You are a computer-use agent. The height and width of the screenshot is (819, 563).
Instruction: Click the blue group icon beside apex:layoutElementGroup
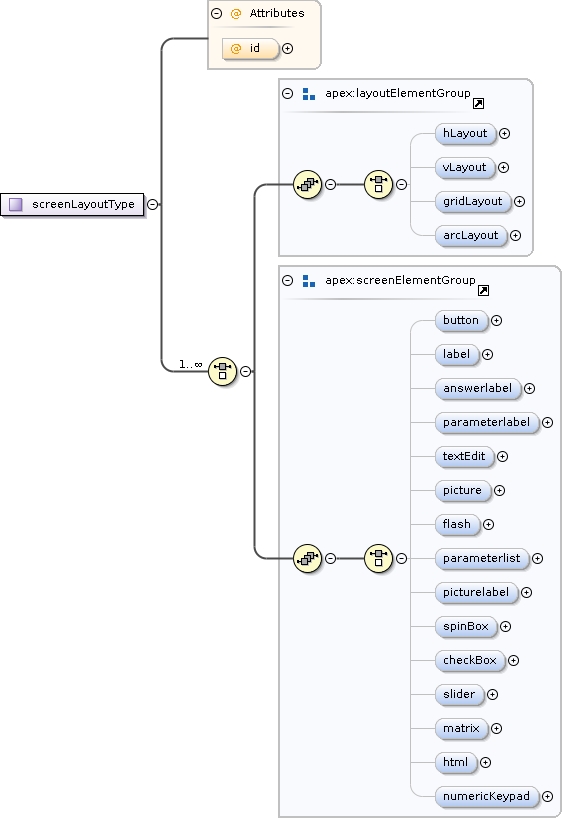309,94
